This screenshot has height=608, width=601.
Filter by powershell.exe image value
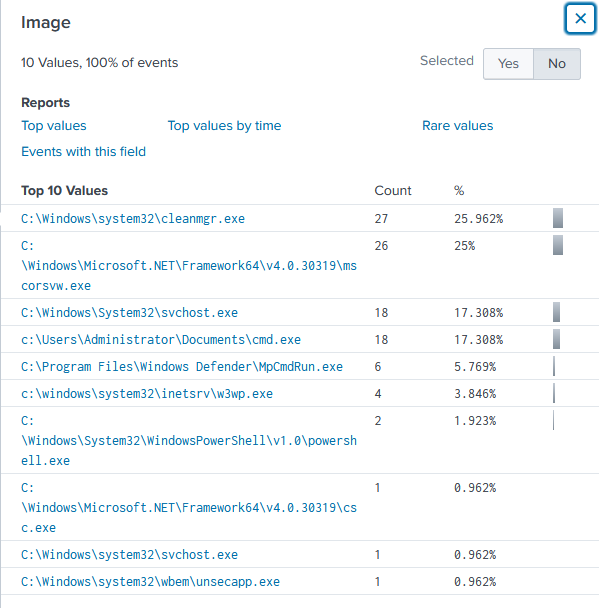[x=189, y=440]
